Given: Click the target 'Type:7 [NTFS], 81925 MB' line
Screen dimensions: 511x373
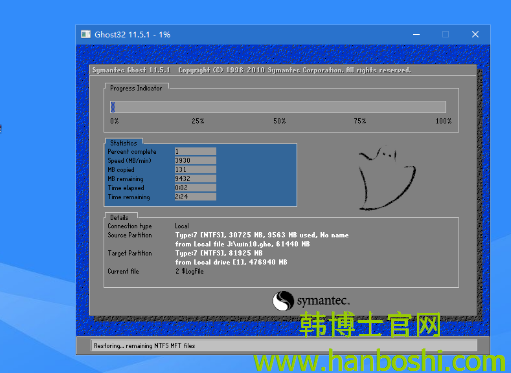Looking at the screenshot, I should click(219, 253).
